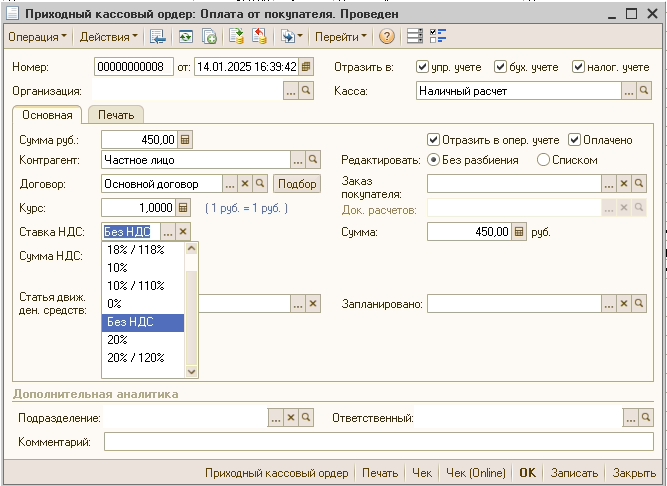Switch to the Печать tab
This screenshot has height=486, width=667.
116,114
